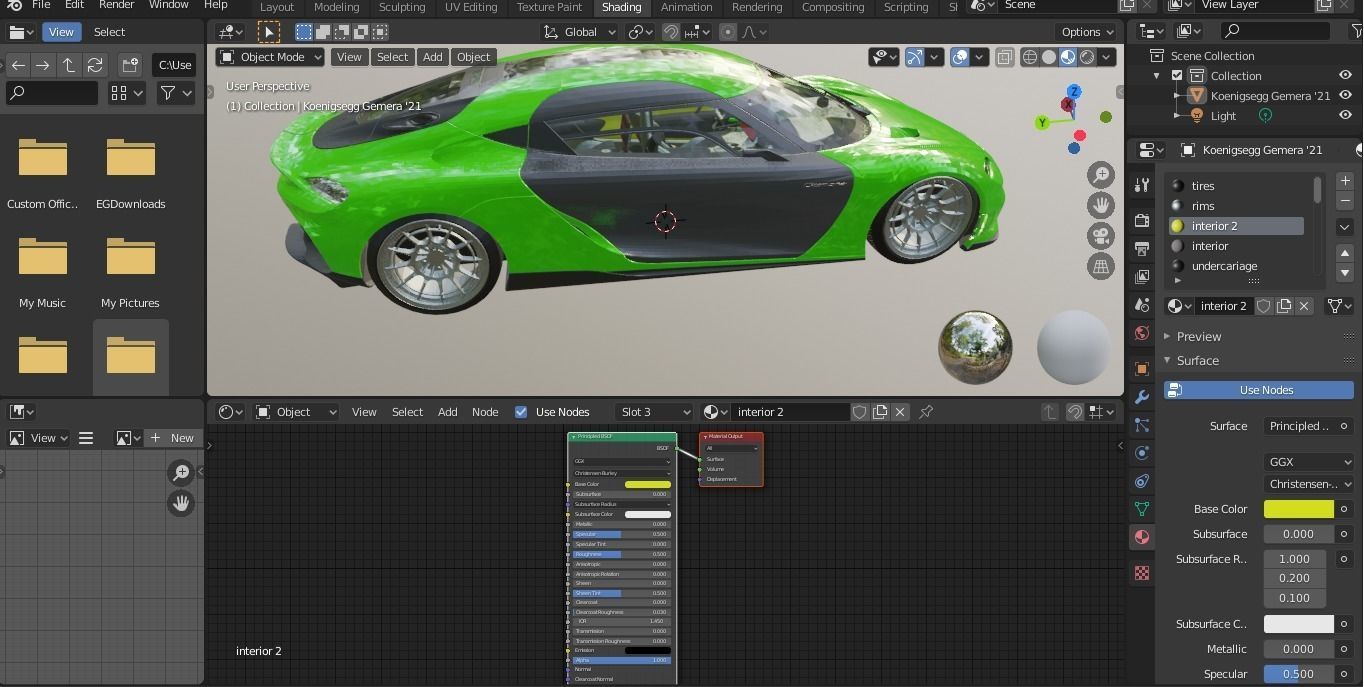Create new folder in file browser
The image size is (1364, 687).
point(130,65)
